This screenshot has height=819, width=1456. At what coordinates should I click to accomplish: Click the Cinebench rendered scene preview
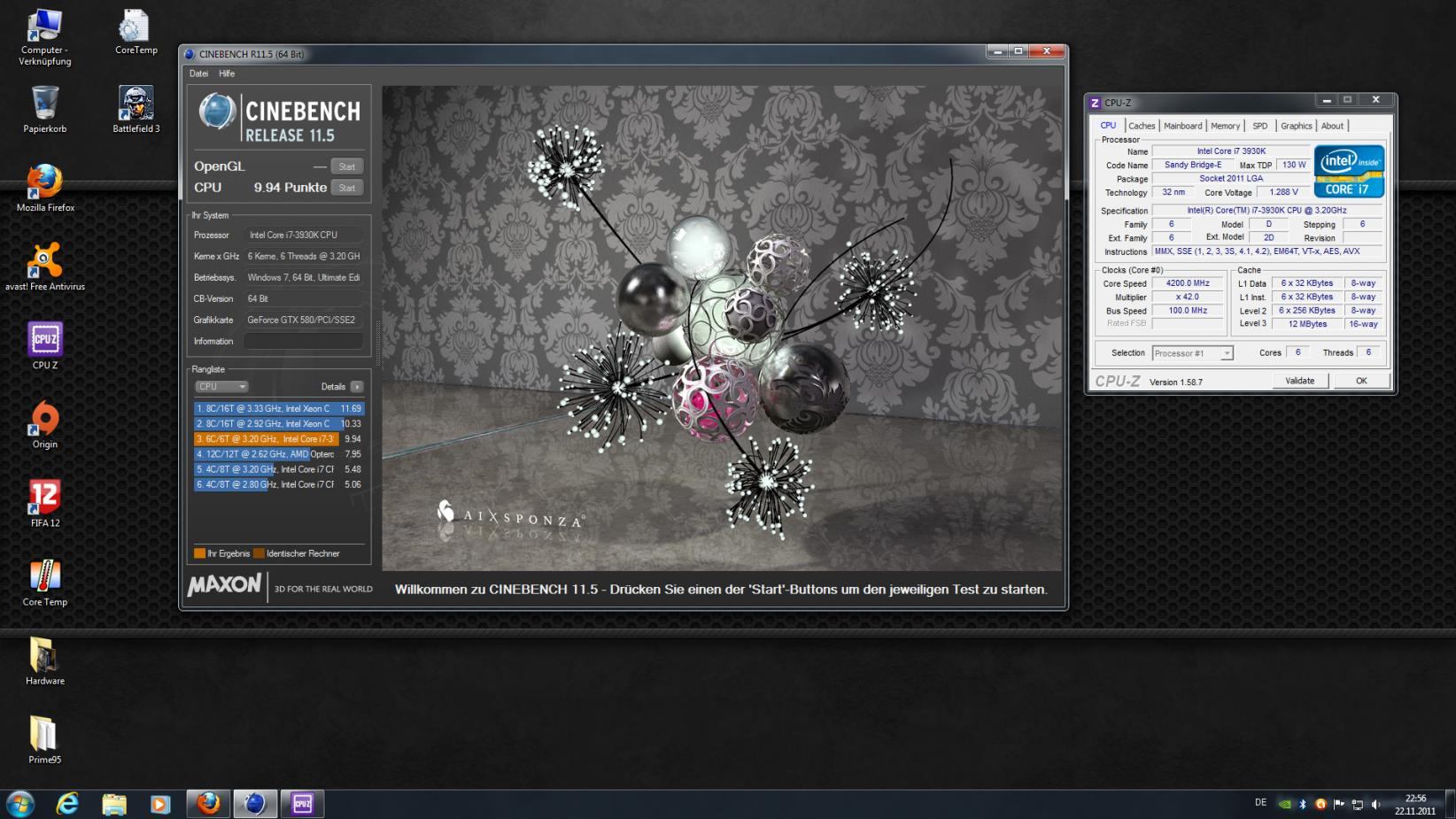pyautogui.click(x=722, y=328)
